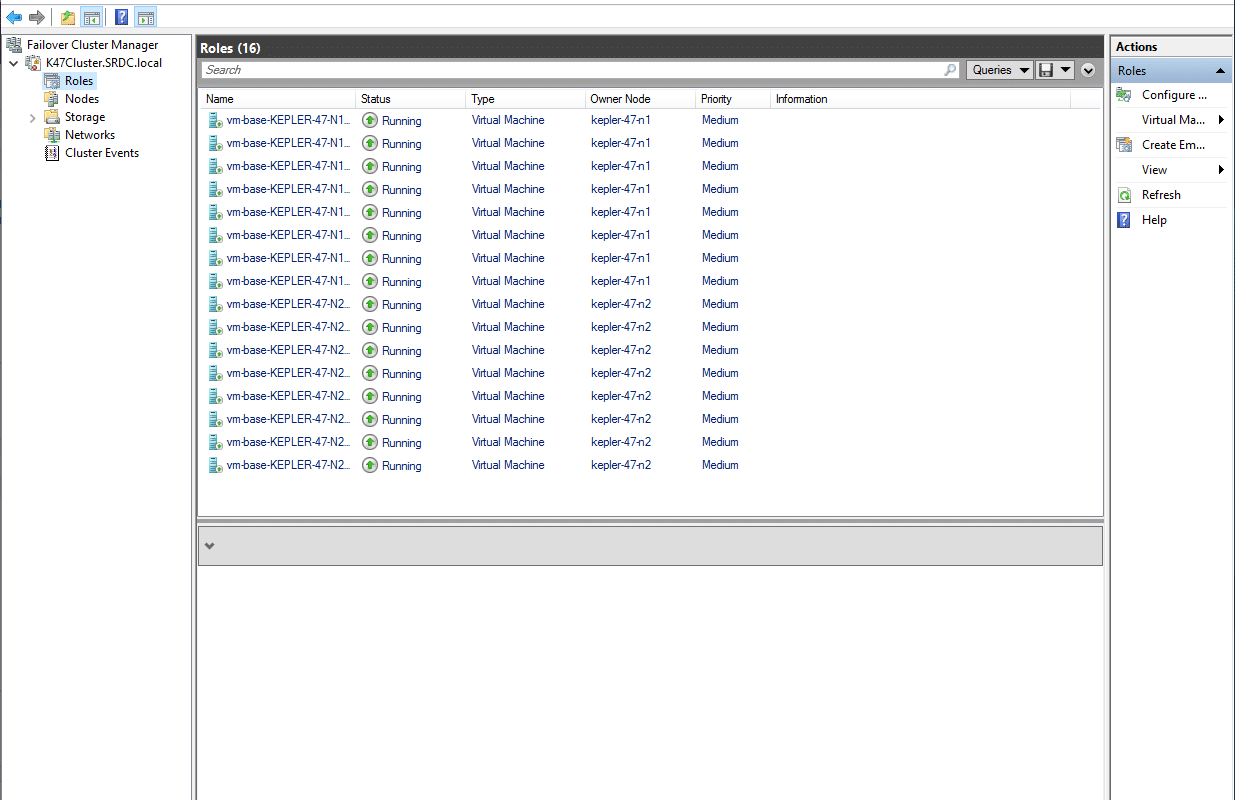Open Networks in the console tree
1235x800 pixels.
click(x=90, y=135)
